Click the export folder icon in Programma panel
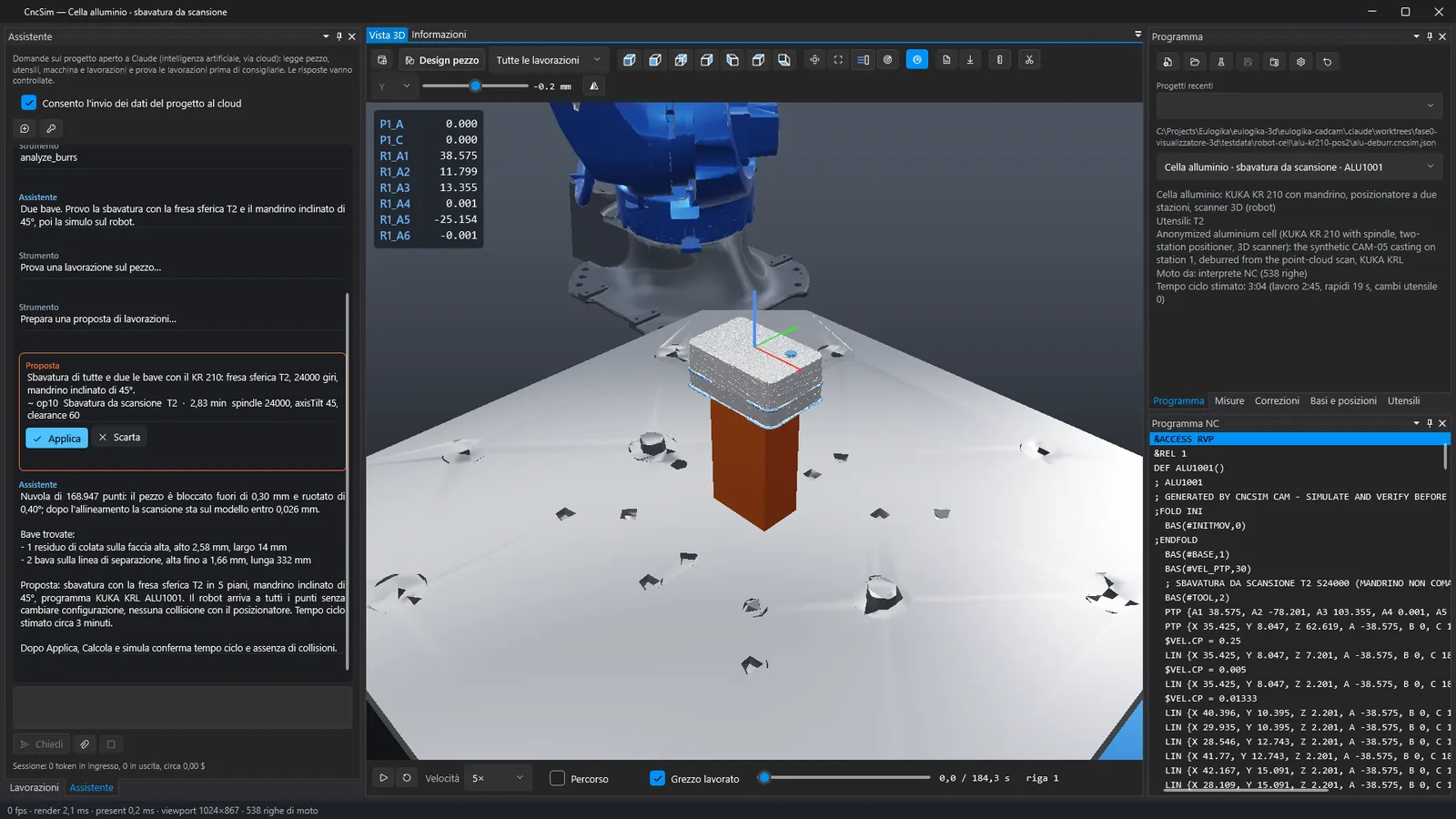Screen dimensions: 1456x819 coord(1274,62)
